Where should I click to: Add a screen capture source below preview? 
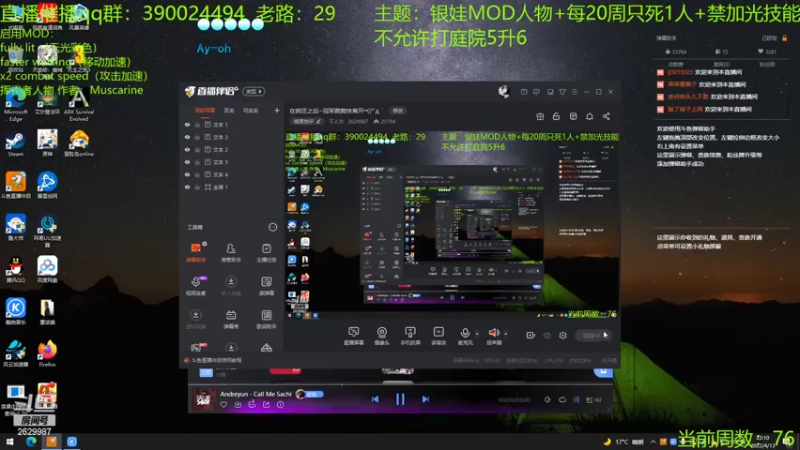[354, 335]
